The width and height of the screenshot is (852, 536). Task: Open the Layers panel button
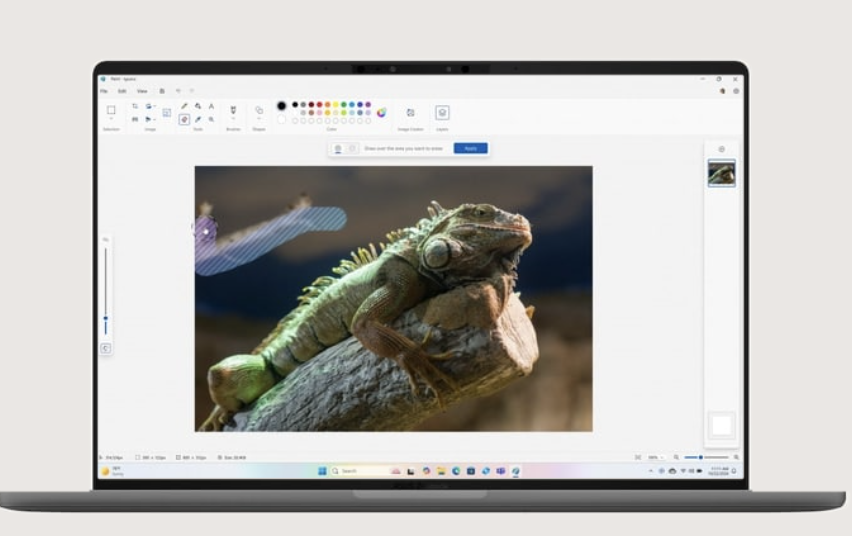coord(442,113)
